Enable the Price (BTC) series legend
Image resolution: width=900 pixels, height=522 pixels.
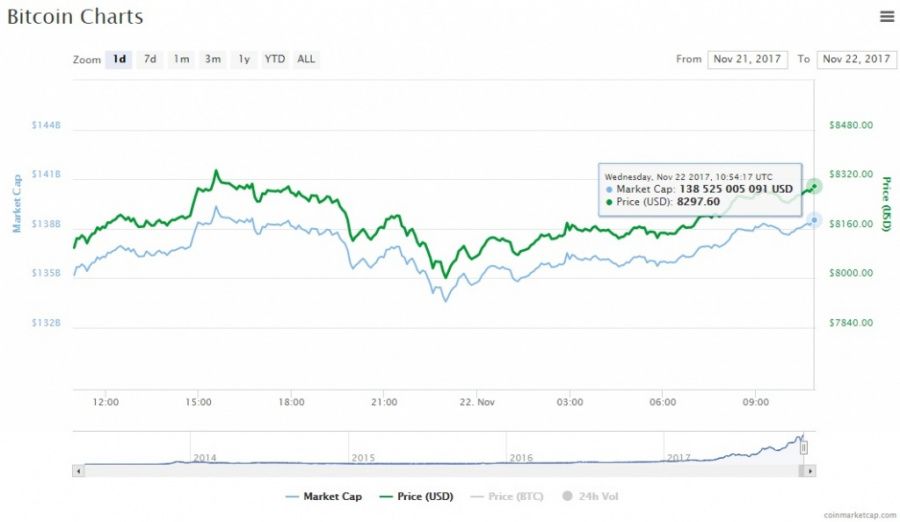[507, 496]
